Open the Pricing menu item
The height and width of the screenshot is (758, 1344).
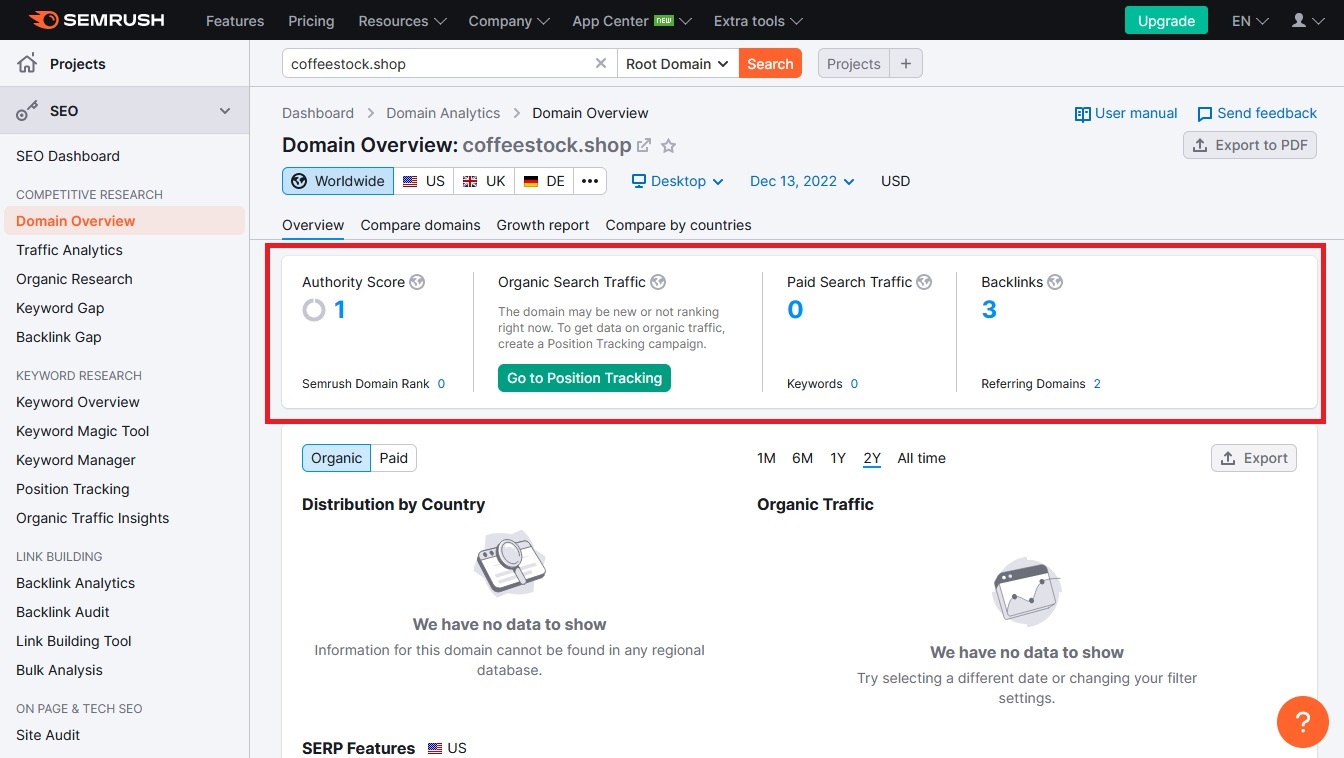coord(311,21)
